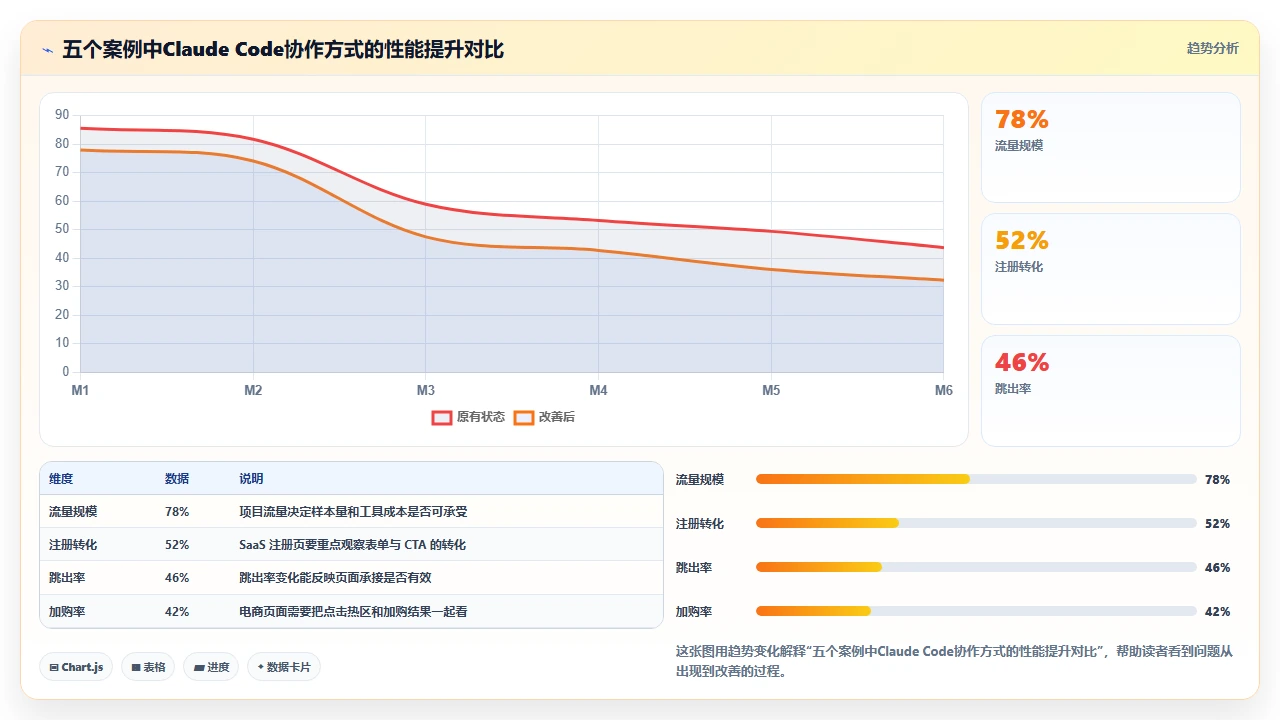1280x720 pixels.
Task: Click 78% at the progress bar end
Action: click(x=1218, y=480)
